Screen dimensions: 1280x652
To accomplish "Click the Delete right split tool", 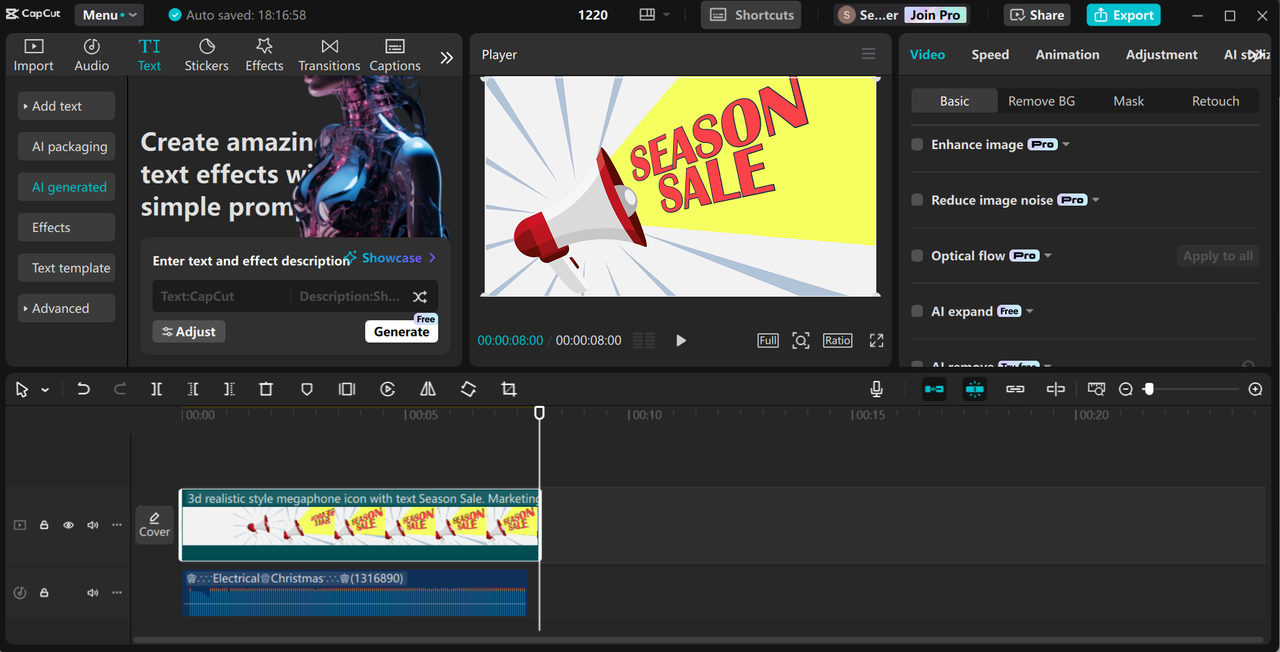I will click(229, 389).
